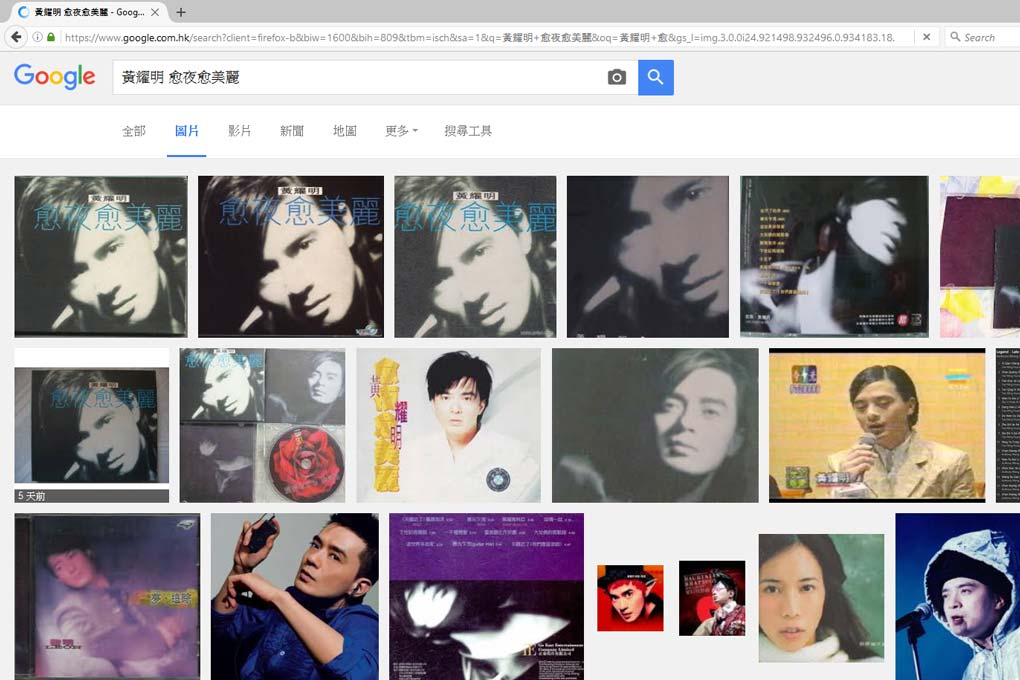Open third 愈夜愈美麗 album cover thumbnail
Viewport: 1020px width, 680px height.
[x=475, y=256]
